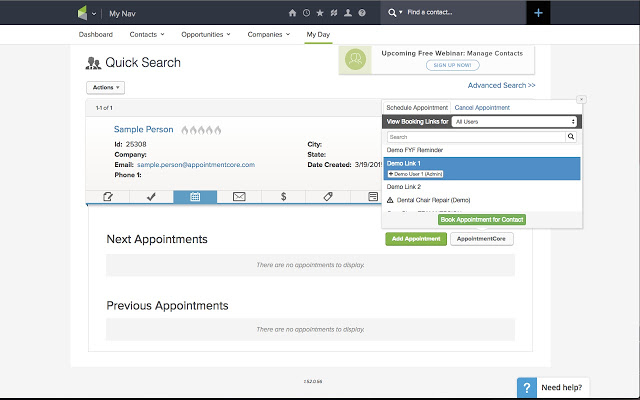Expand search type dropdown next to magnifier
Screen dimensions: 640x400
401,12
